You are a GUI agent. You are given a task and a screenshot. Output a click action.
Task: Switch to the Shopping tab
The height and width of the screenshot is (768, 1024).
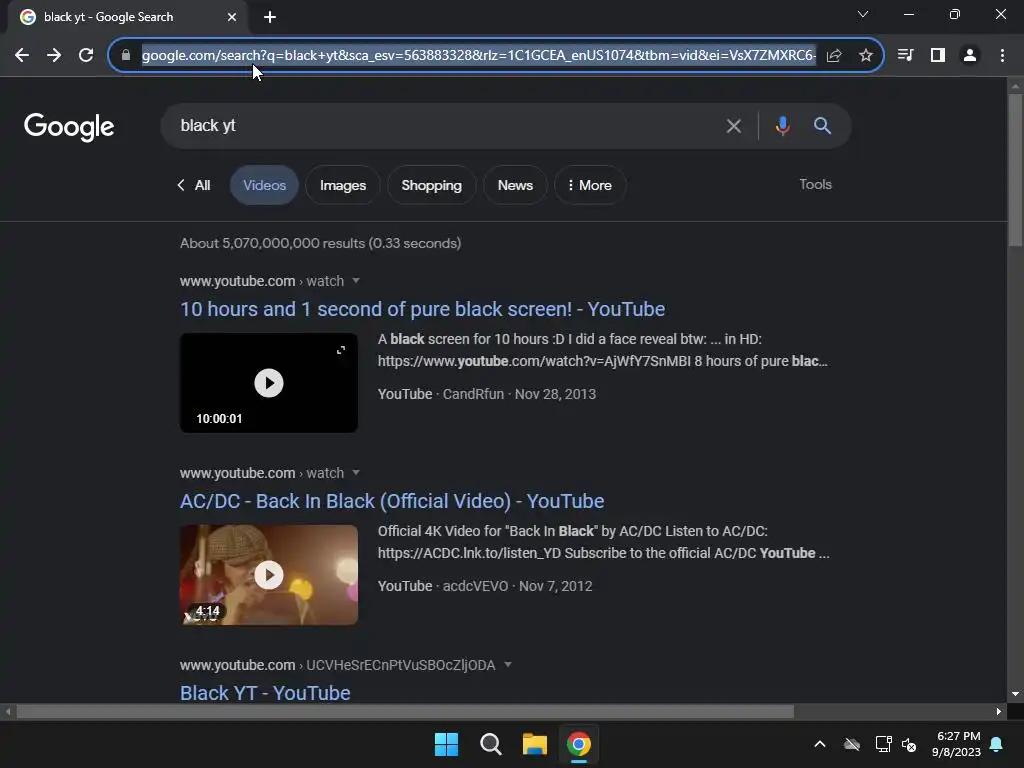pos(432,185)
